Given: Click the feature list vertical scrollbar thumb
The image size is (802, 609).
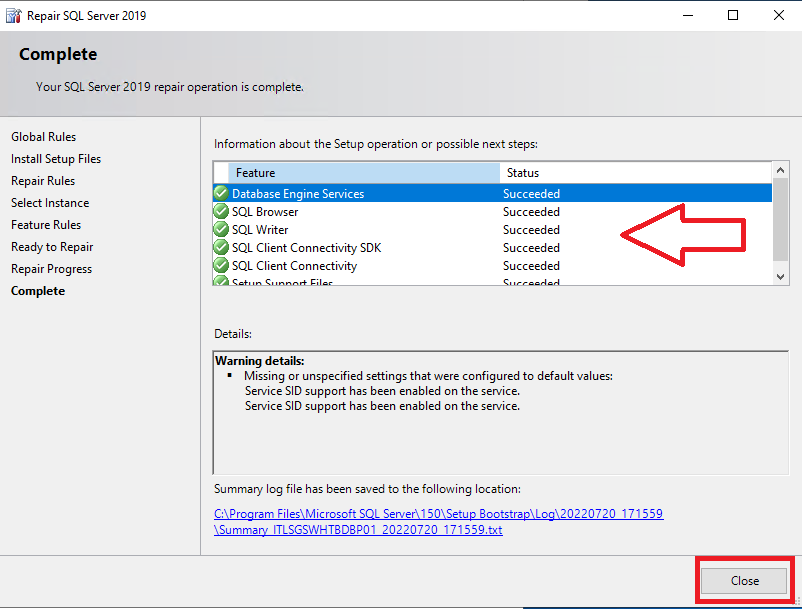Looking at the screenshot, I should (x=780, y=219).
